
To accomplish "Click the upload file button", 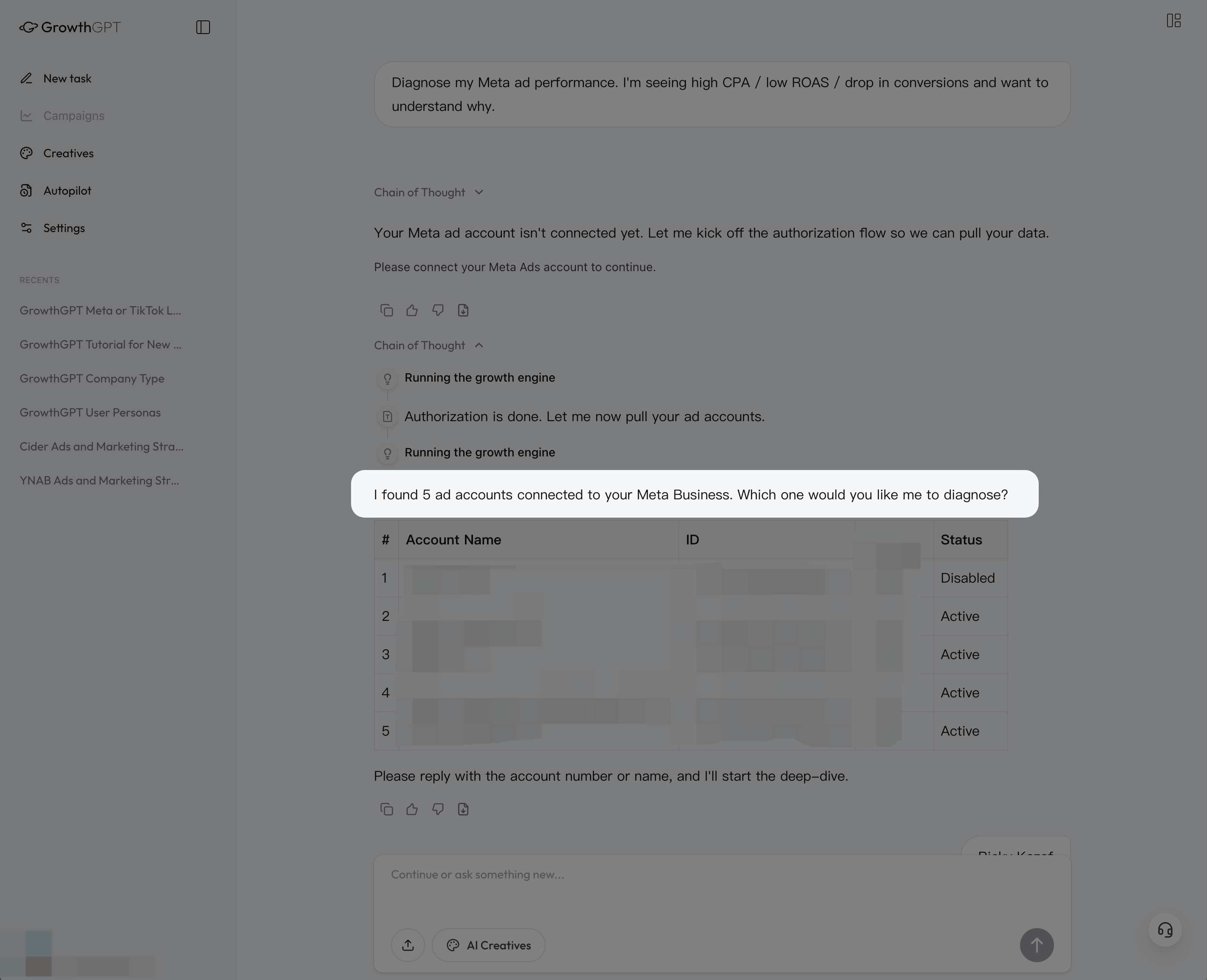I will (408, 945).
